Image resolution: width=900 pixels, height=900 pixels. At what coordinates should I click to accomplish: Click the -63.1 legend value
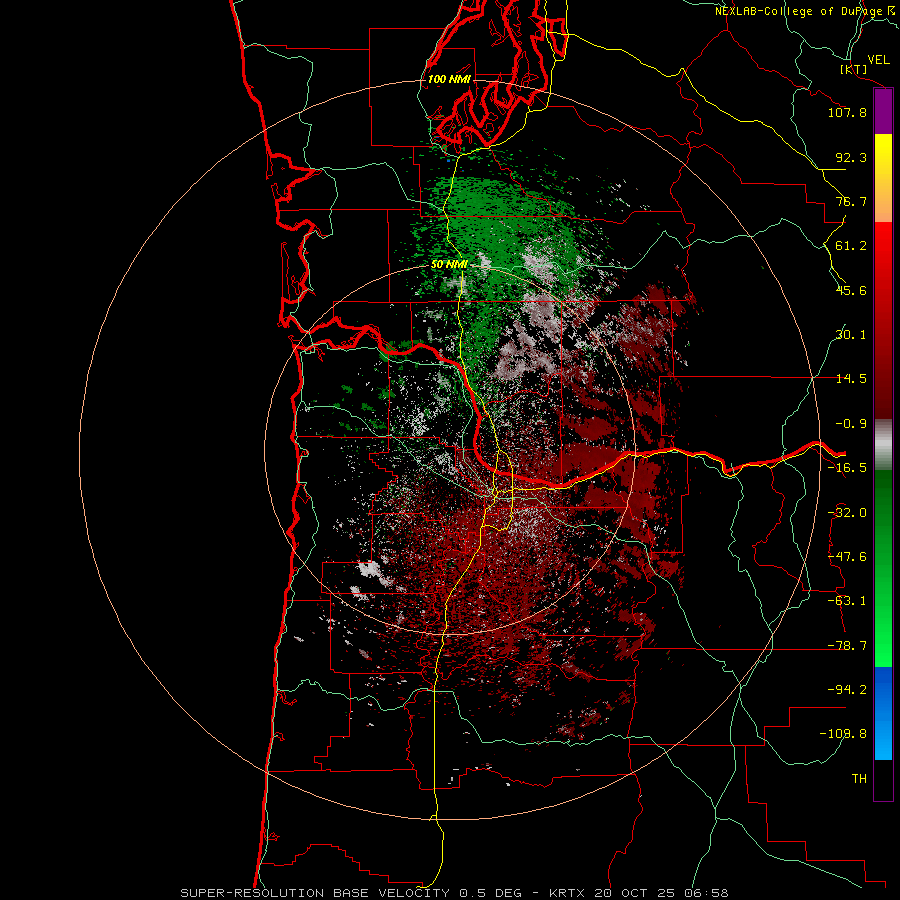pyautogui.click(x=847, y=601)
